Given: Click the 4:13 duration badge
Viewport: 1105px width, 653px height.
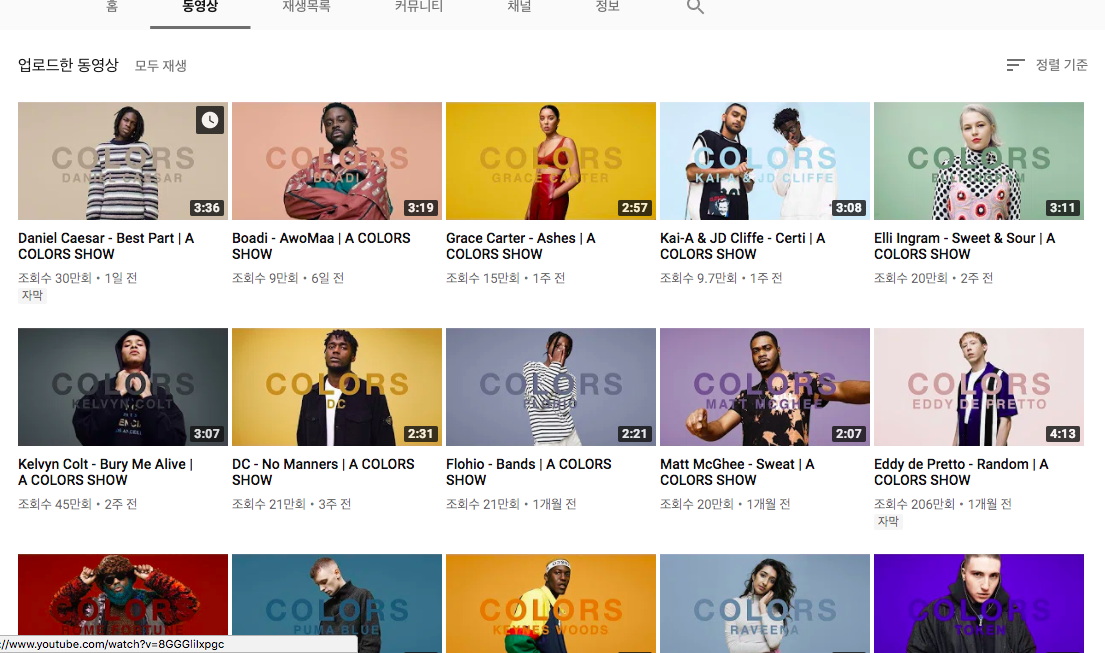Looking at the screenshot, I should [x=1063, y=434].
